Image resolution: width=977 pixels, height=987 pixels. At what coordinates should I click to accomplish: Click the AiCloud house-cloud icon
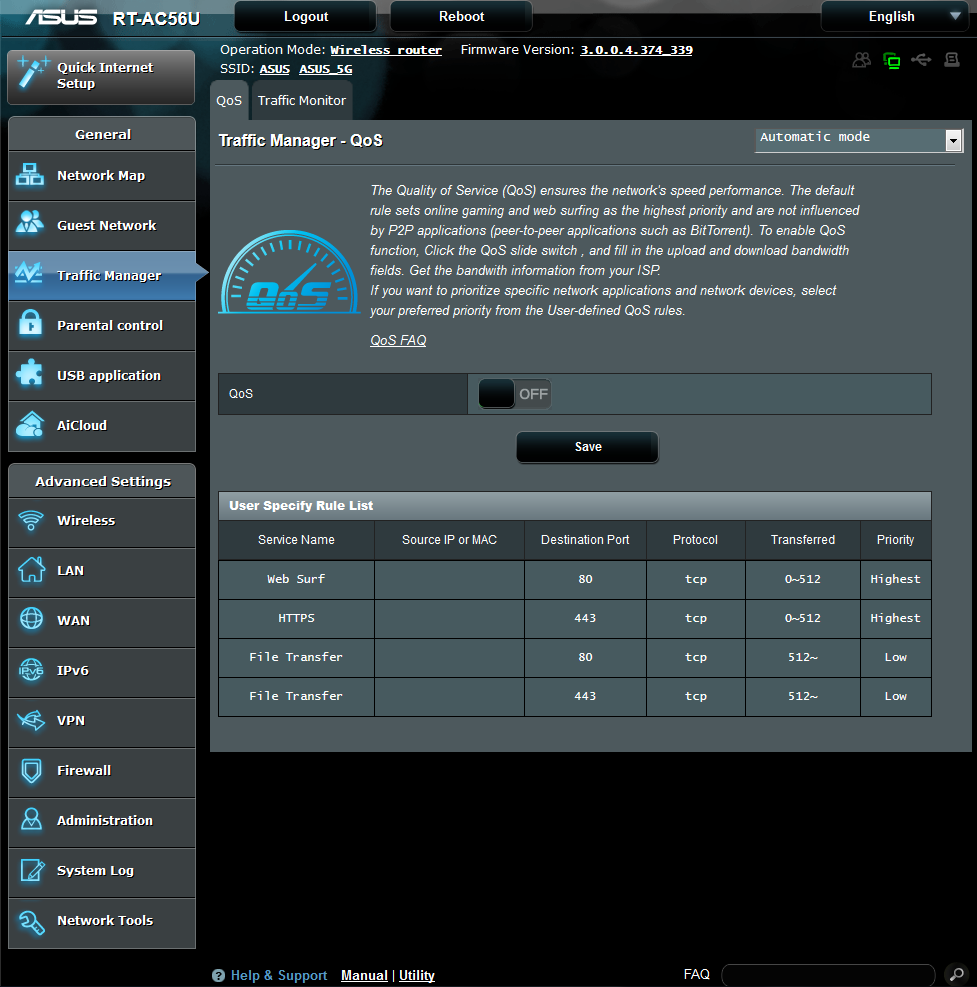coord(30,424)
